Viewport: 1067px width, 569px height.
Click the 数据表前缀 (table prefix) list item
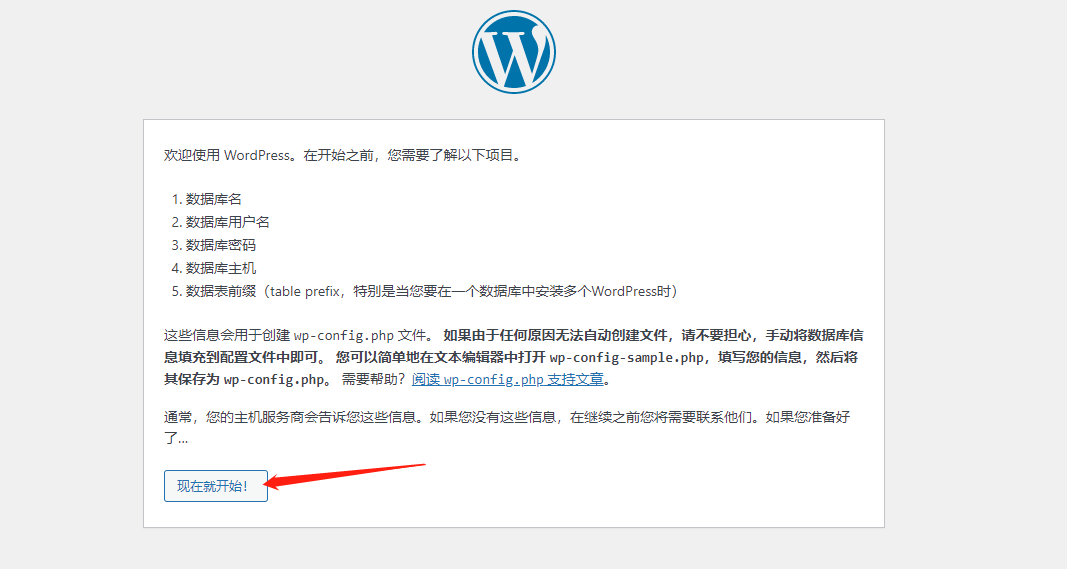(432, 291)
